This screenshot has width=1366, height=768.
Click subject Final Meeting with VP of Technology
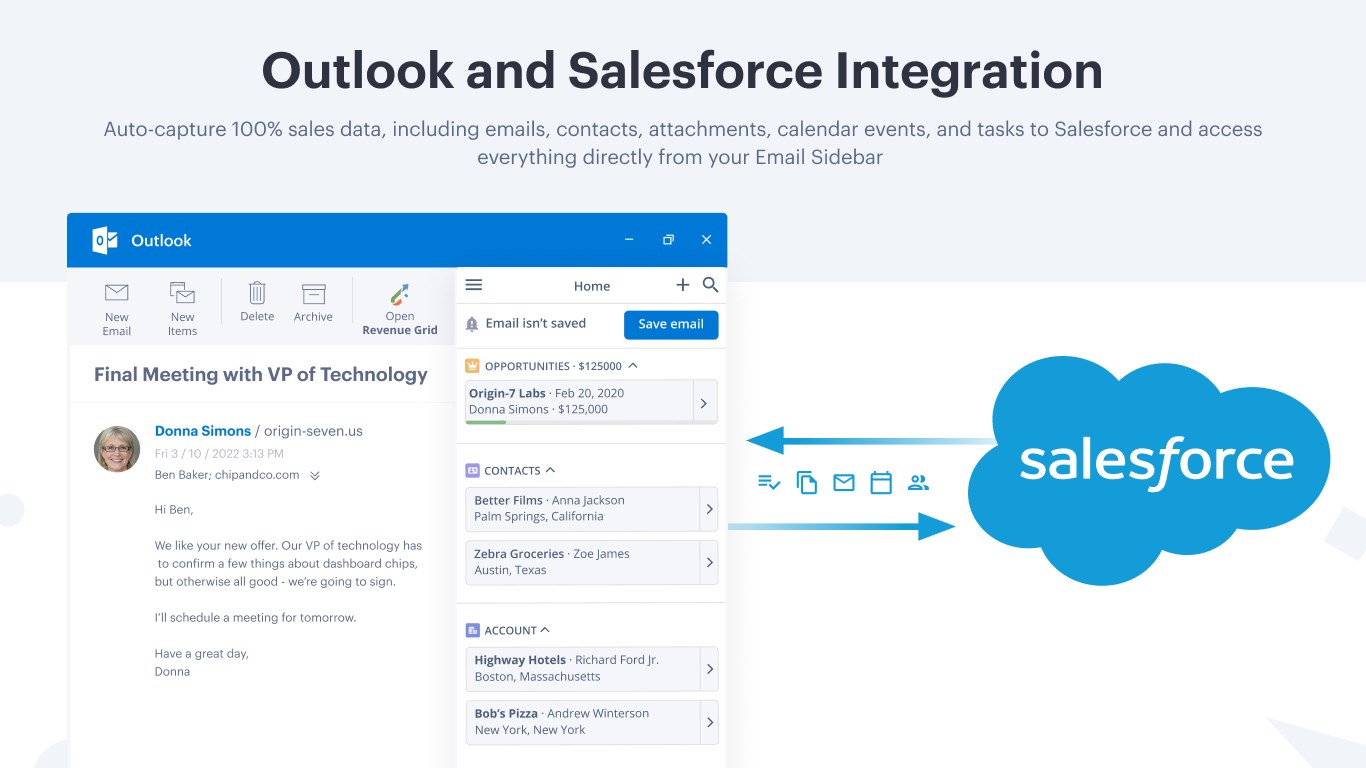click(261, 375)
